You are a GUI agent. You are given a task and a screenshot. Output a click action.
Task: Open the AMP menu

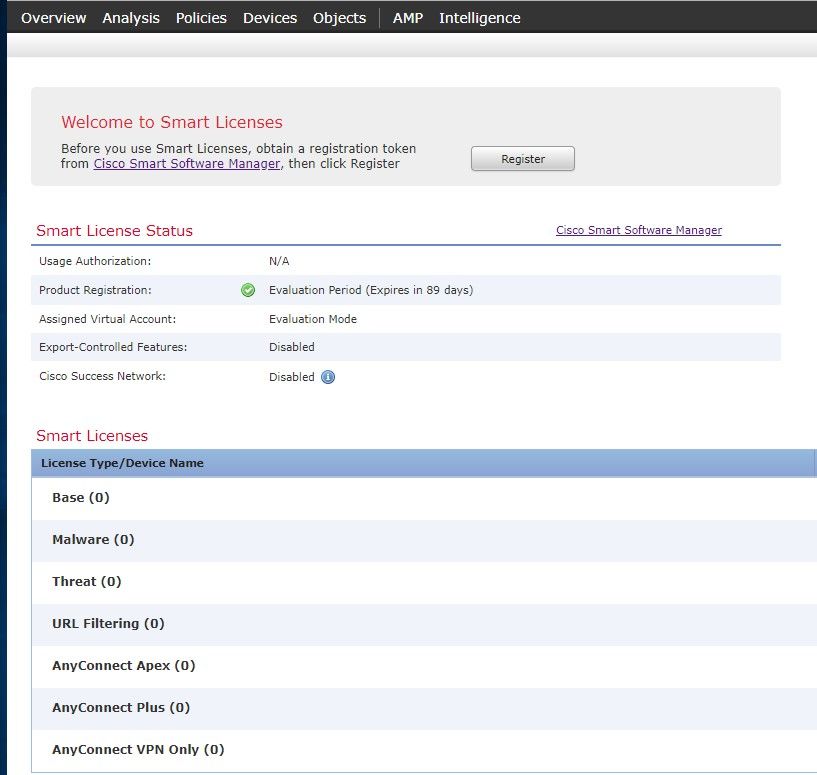click(407, 18)
